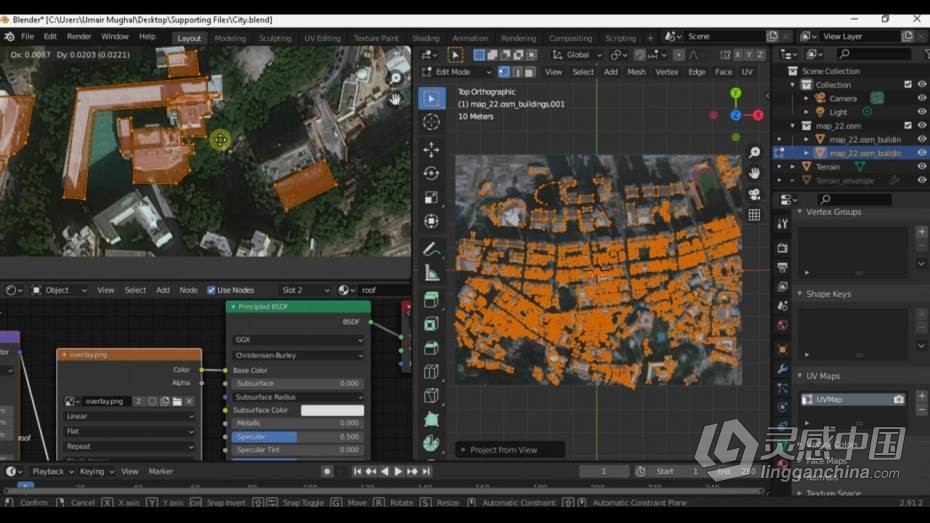Open the Render menu

click(79, 37)
